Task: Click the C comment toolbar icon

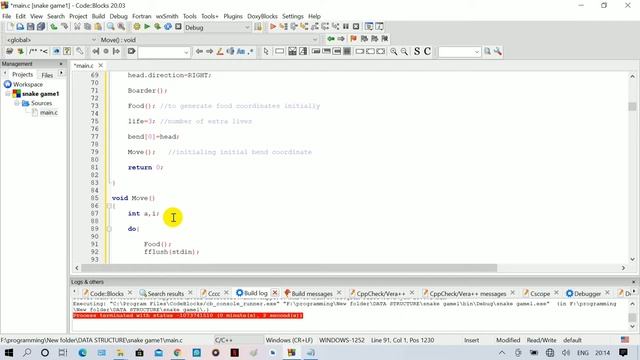Action: pos(427,51)
